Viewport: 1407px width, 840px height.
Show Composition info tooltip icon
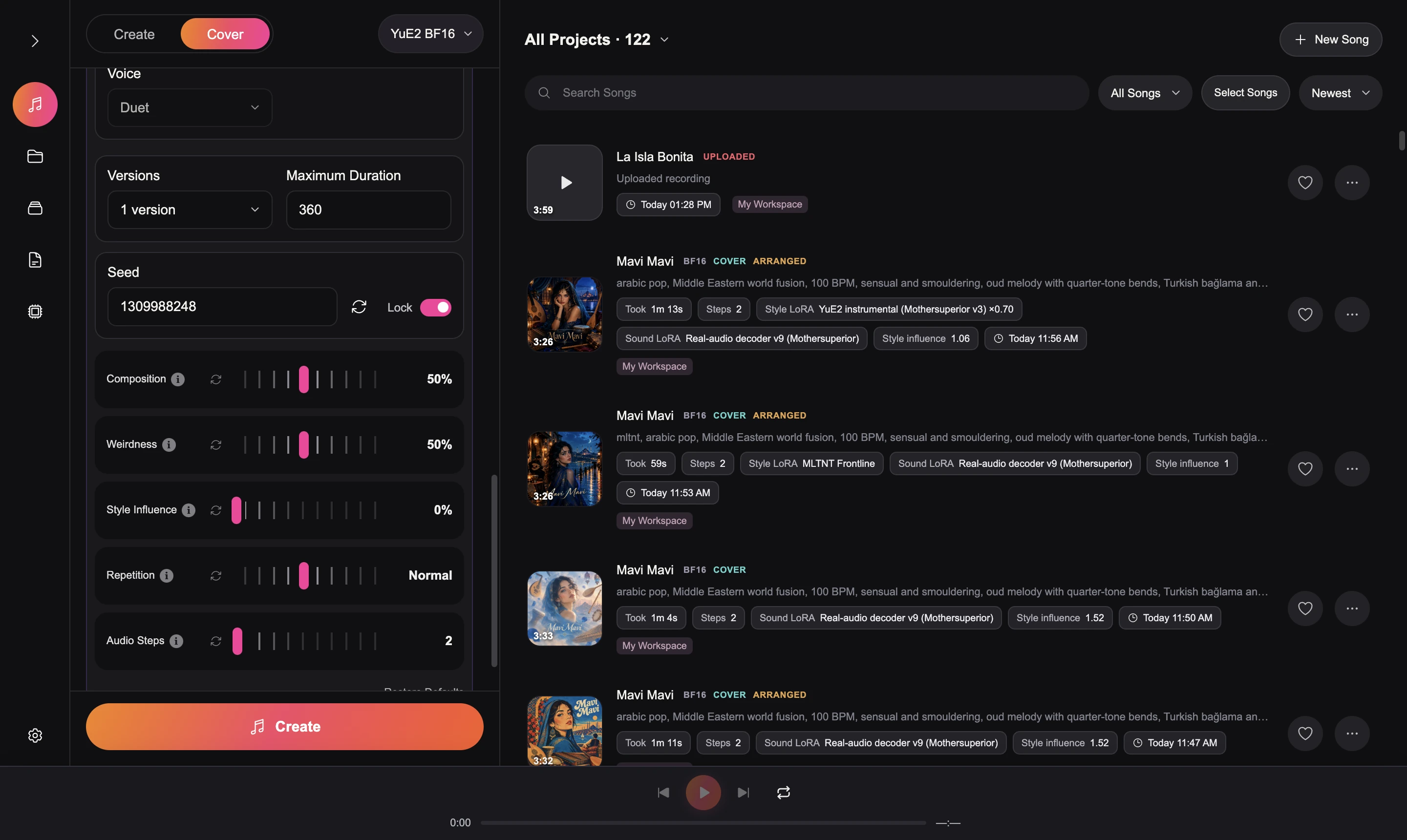(x=178, y=379)
